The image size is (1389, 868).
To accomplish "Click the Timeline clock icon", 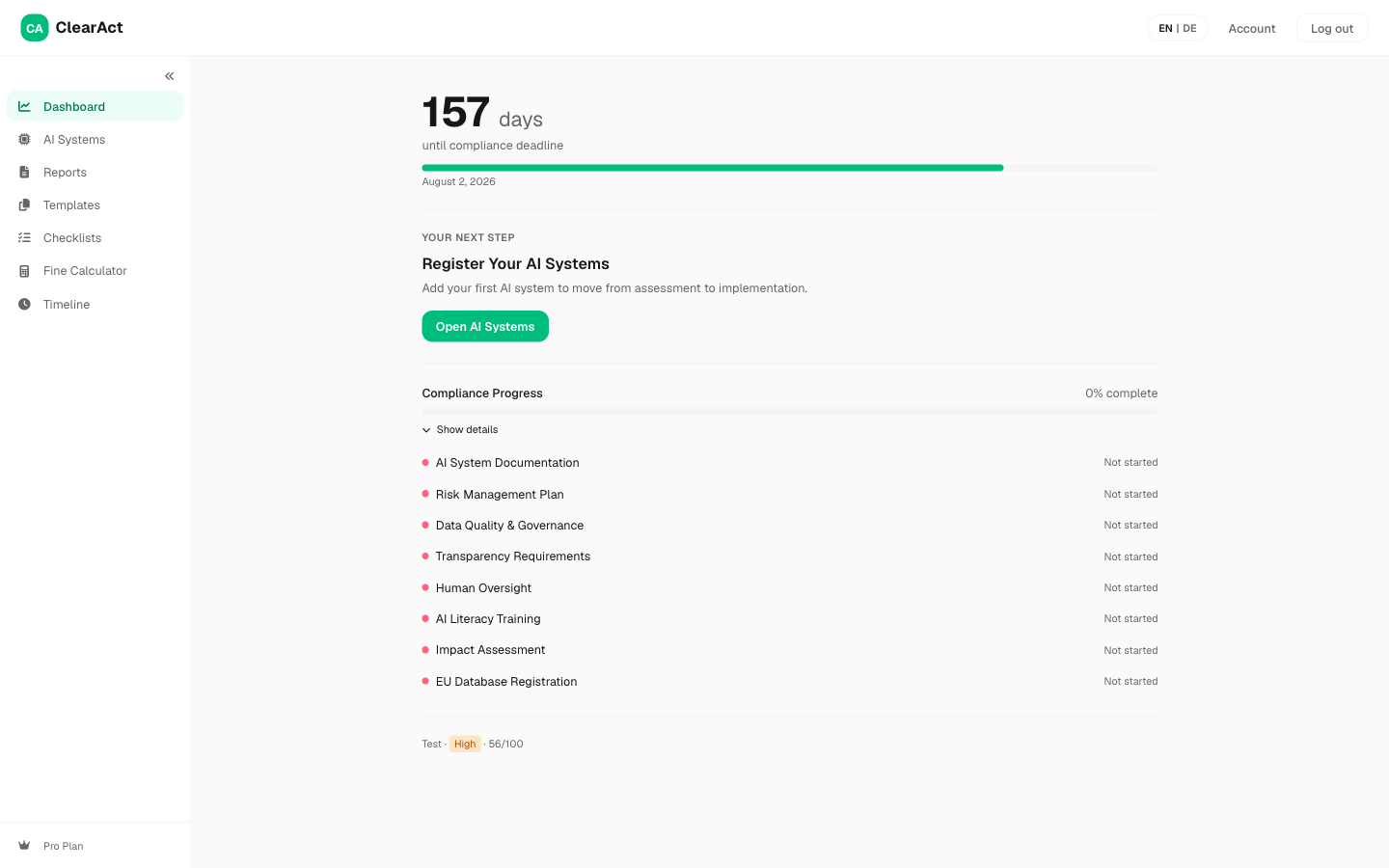I will pos(23,304).
